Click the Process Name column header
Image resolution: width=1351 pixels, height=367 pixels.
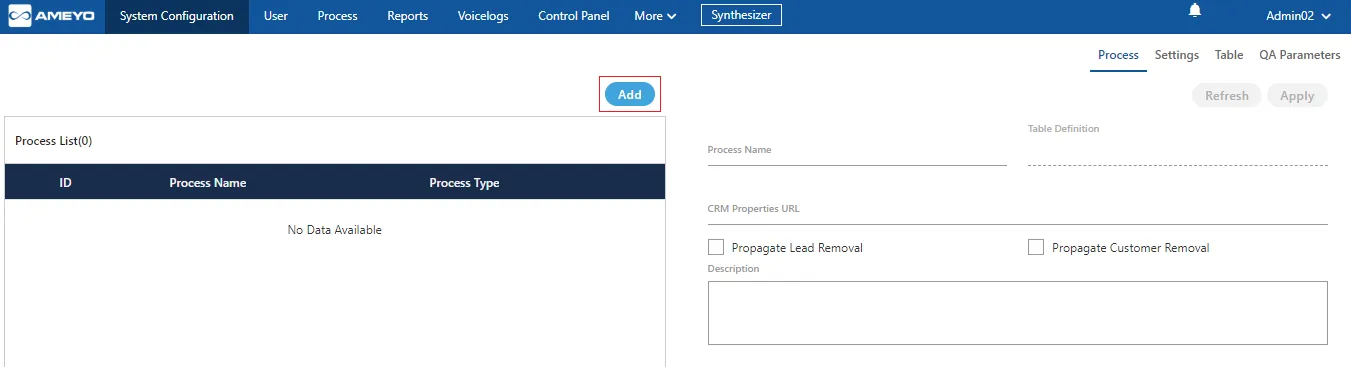pyautogui.click(x=208, y=183)
